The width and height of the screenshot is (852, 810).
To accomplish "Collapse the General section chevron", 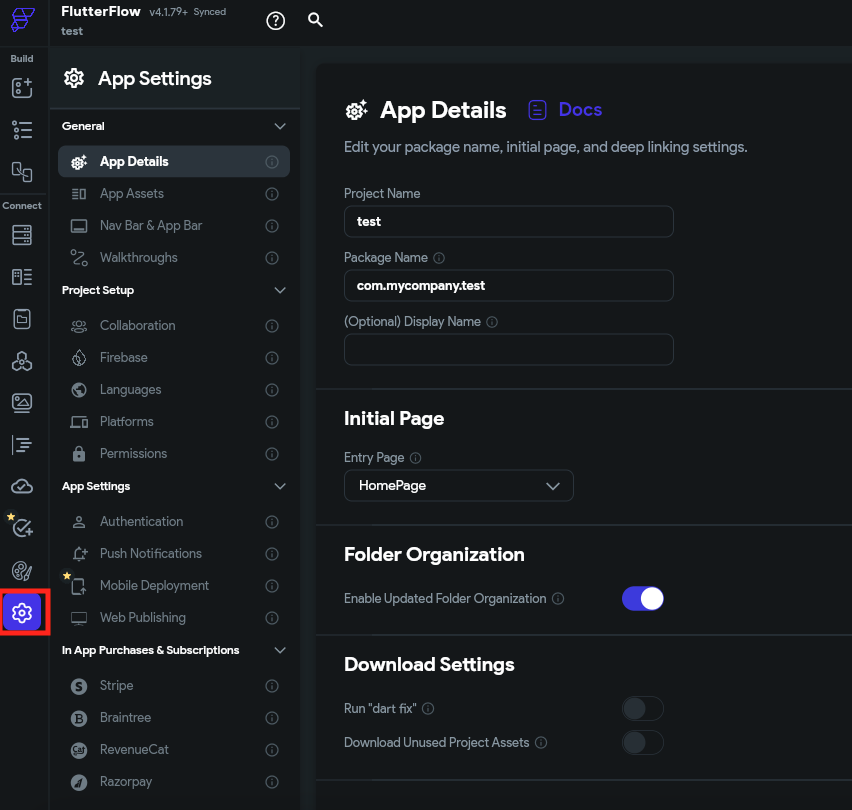I will pos(280,127).
